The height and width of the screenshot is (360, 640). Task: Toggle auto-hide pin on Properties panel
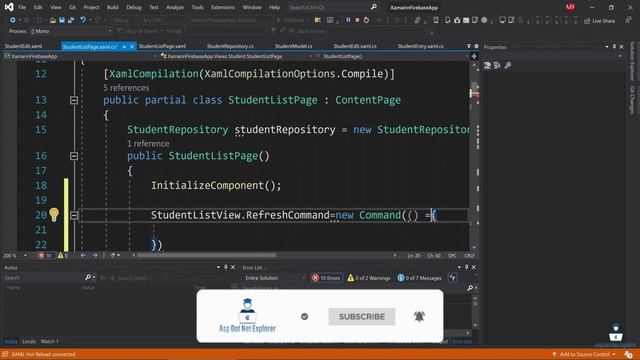tap(614, 47)
